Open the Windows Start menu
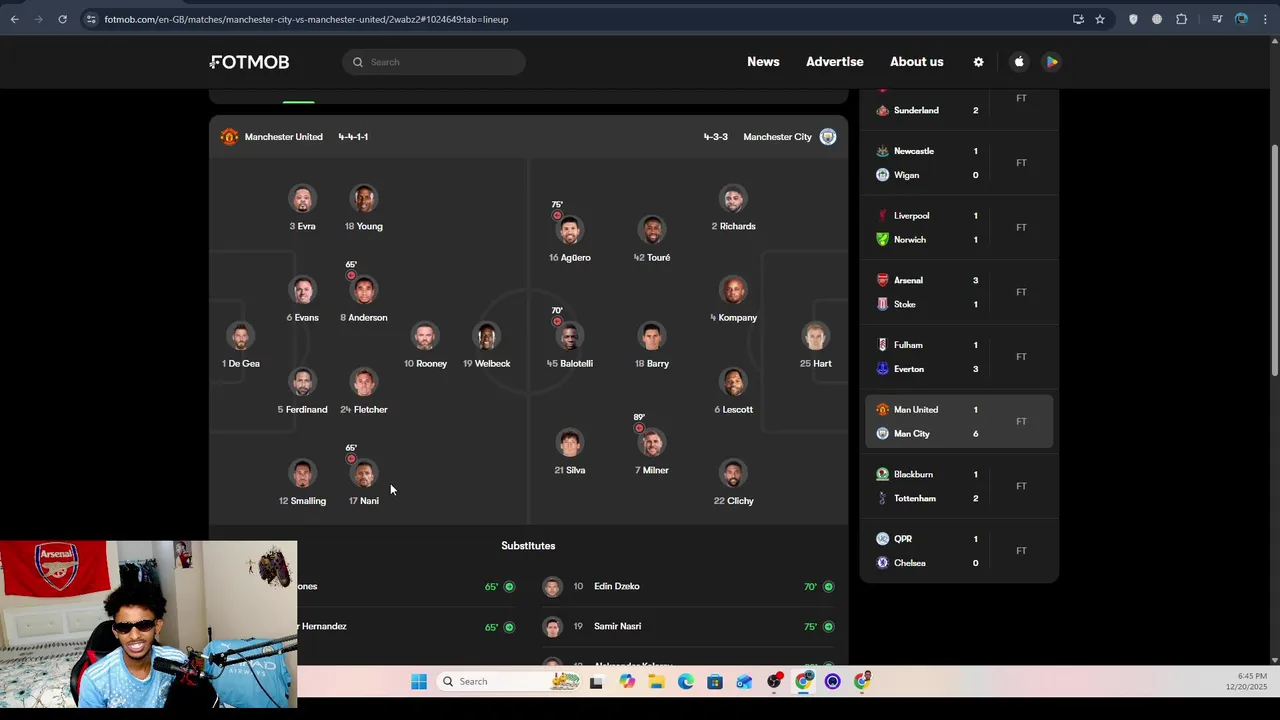Screen dimensions: 1280x720 419,682
